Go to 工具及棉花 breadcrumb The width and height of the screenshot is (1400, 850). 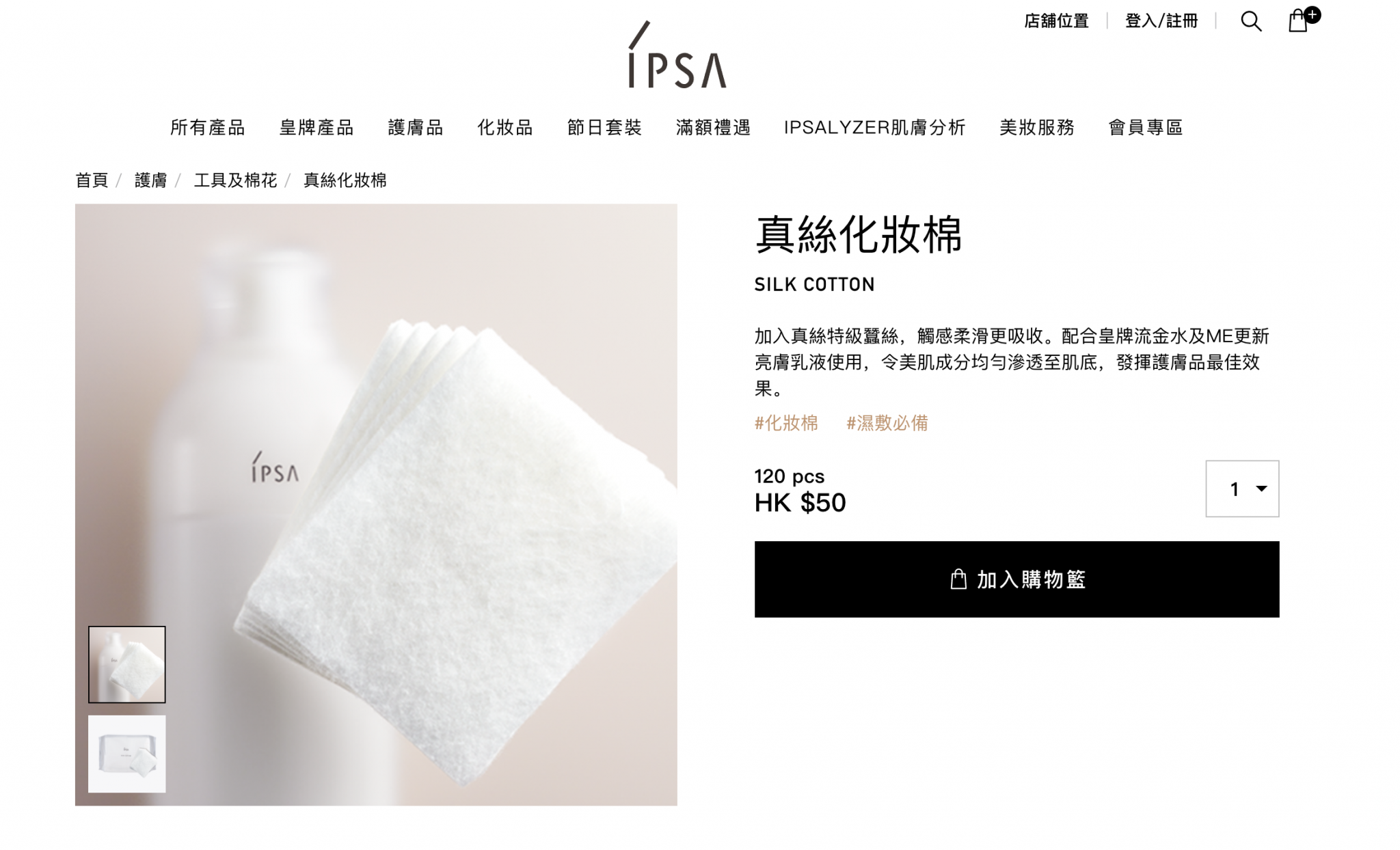click(236, 180)
